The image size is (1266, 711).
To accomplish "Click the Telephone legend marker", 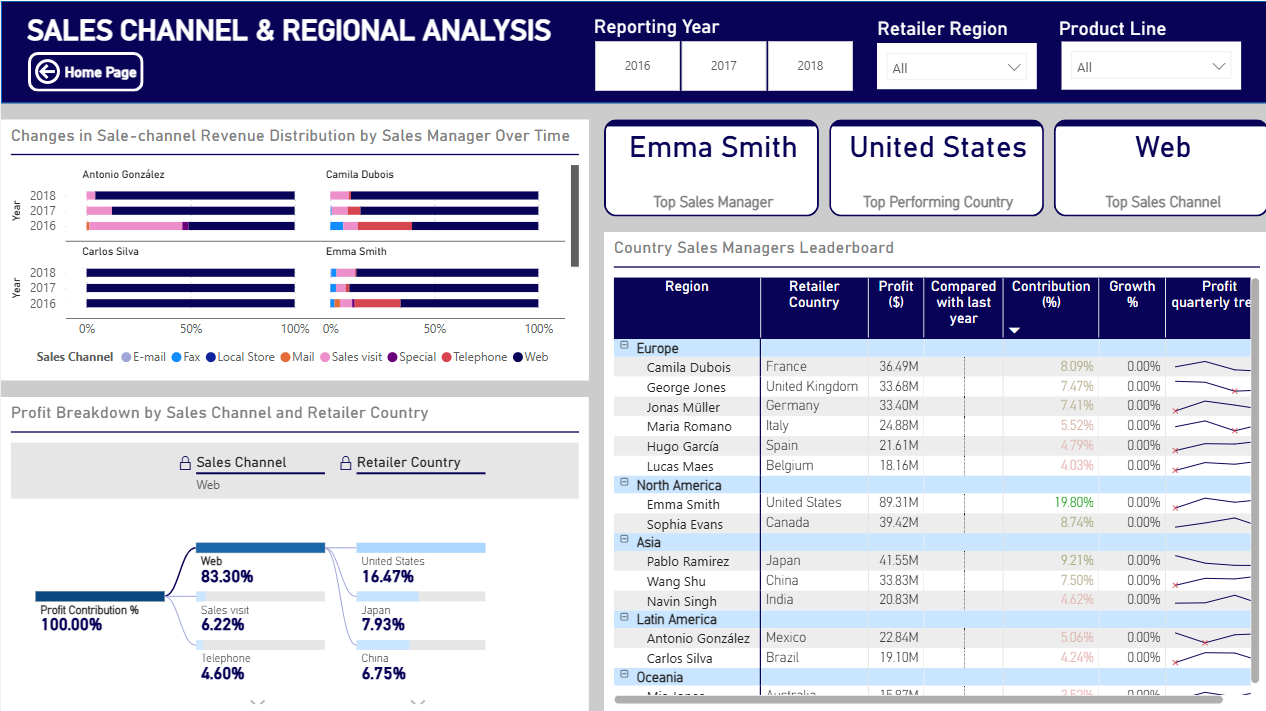I will 446,357.
